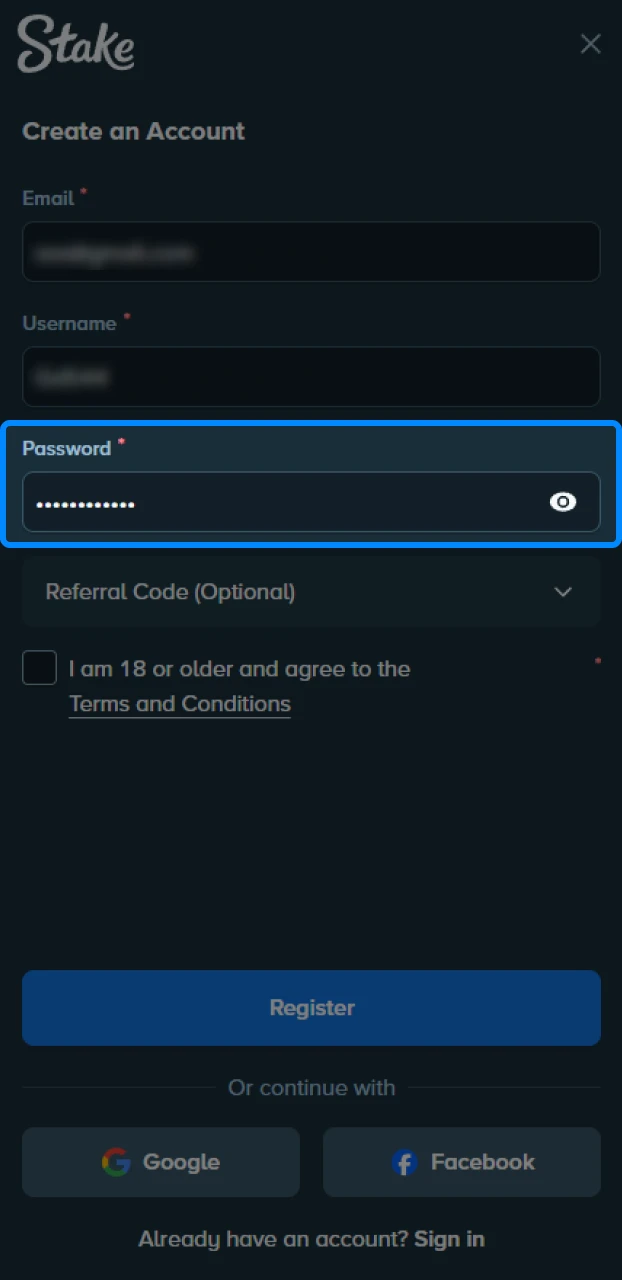The height and width of the screenshot is (1280, 622).
Task: Enable the Terms and Conditions checkbox
Action: (x=39, y=667)
